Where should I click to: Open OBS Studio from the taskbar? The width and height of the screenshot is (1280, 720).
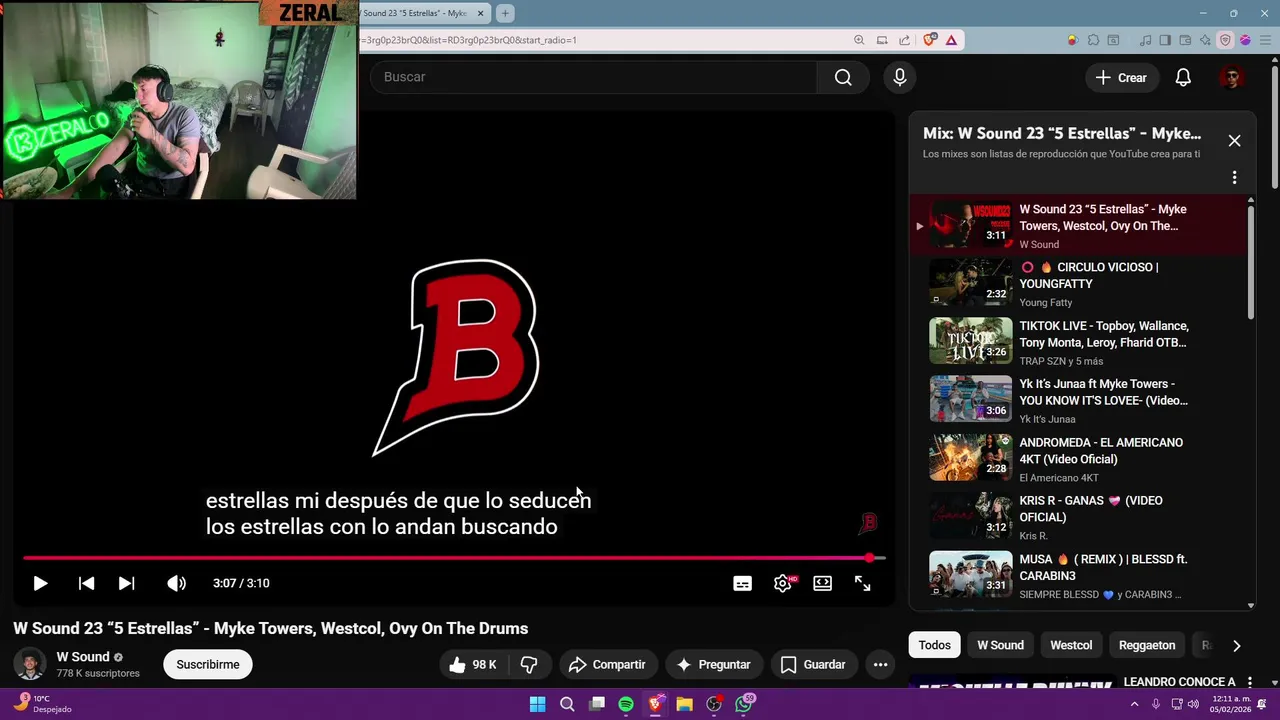point(714,704)
